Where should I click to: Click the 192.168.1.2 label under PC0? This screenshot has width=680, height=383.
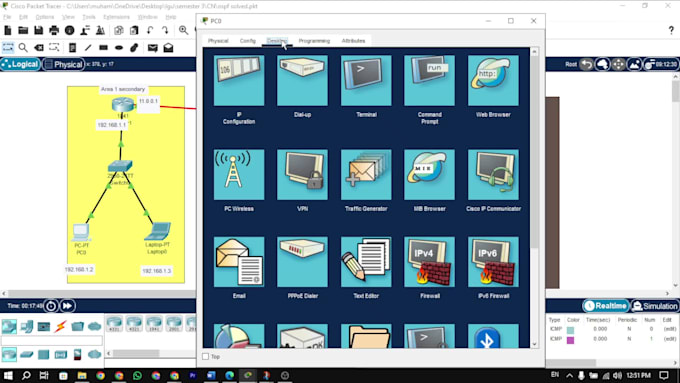click(x=79, y=269)
